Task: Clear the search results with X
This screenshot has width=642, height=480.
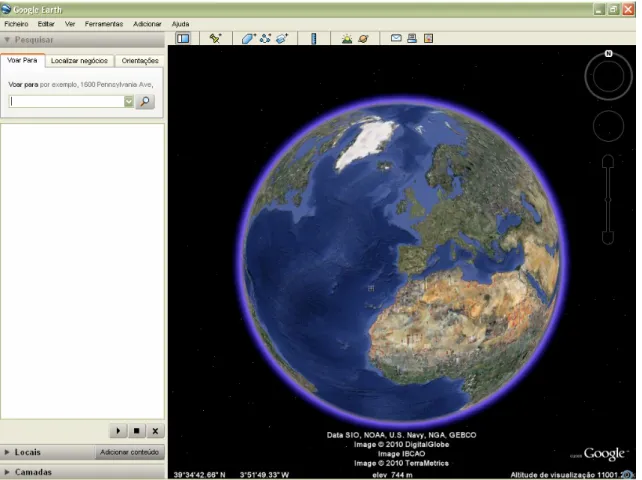Action: [155, 431]
